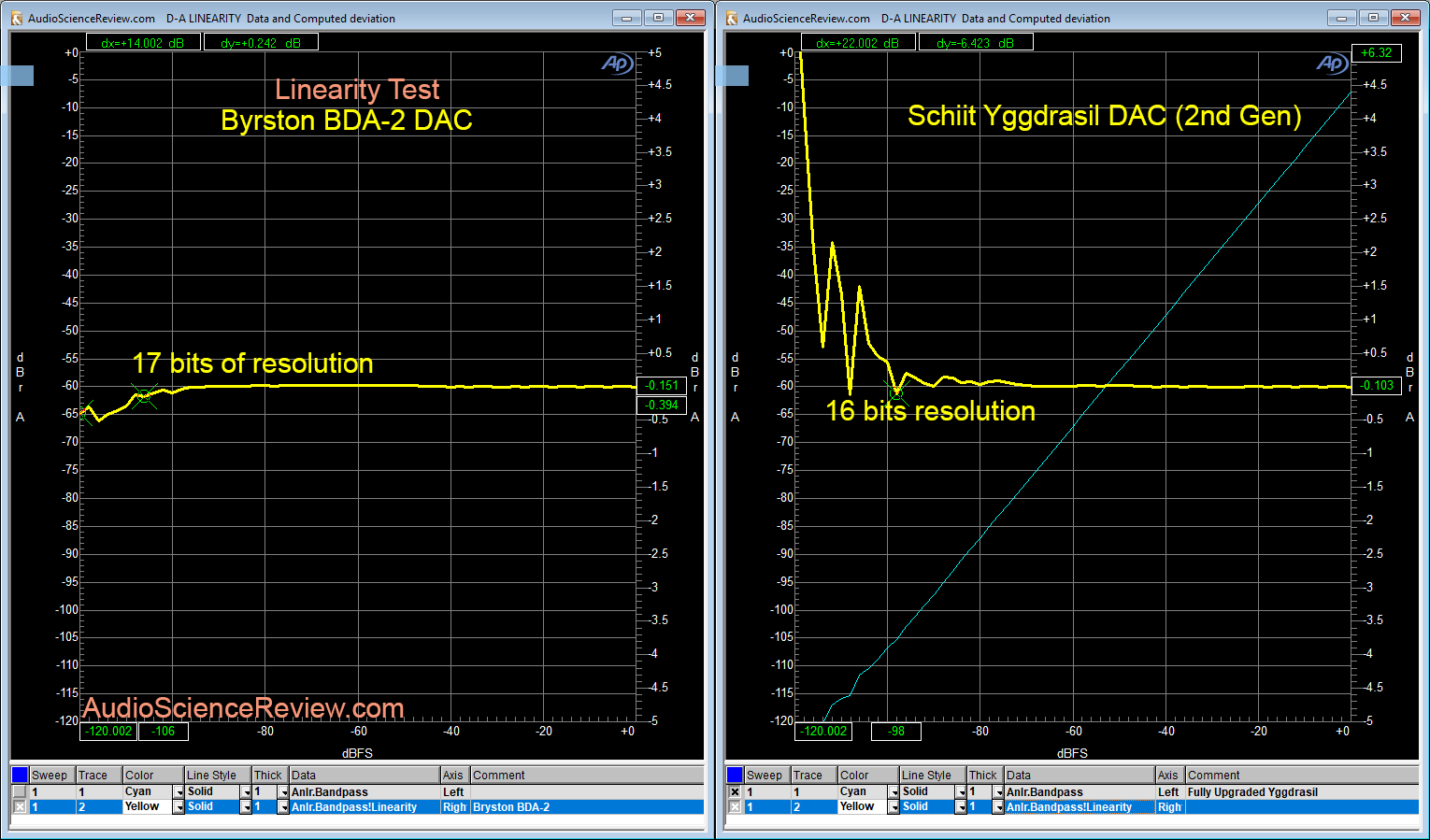Maximize the Bryston graph window
Viewport: 1430px width, 840px height.
[x=659, y=18]
